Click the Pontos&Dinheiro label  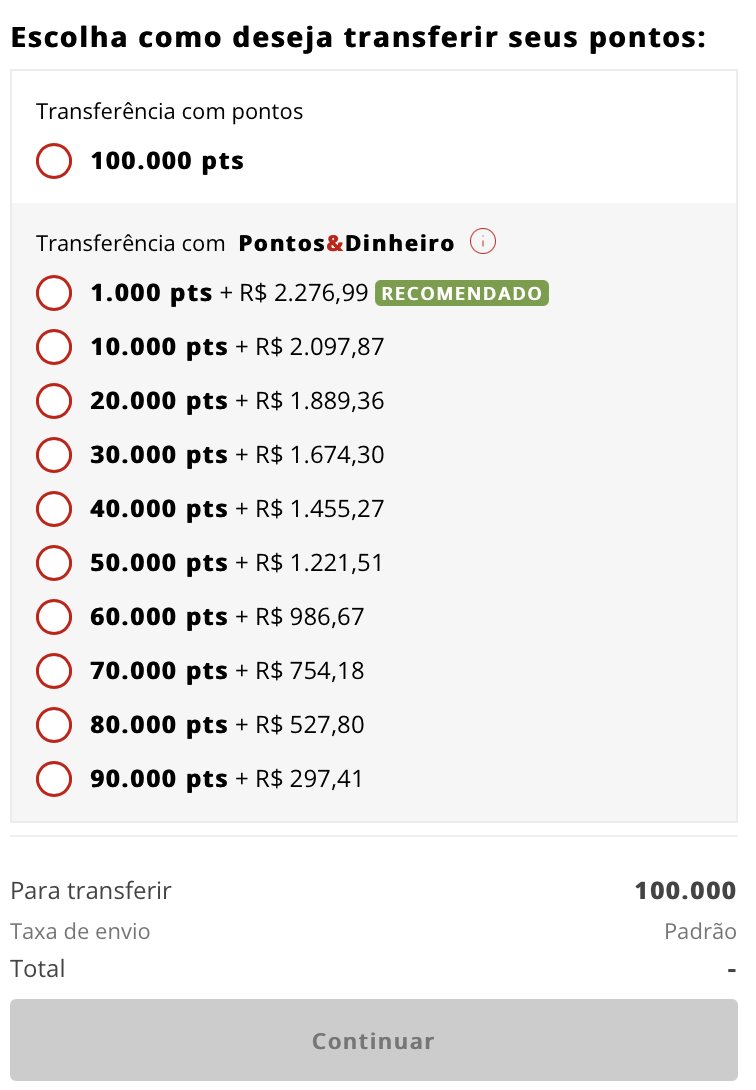click(346, 243)
